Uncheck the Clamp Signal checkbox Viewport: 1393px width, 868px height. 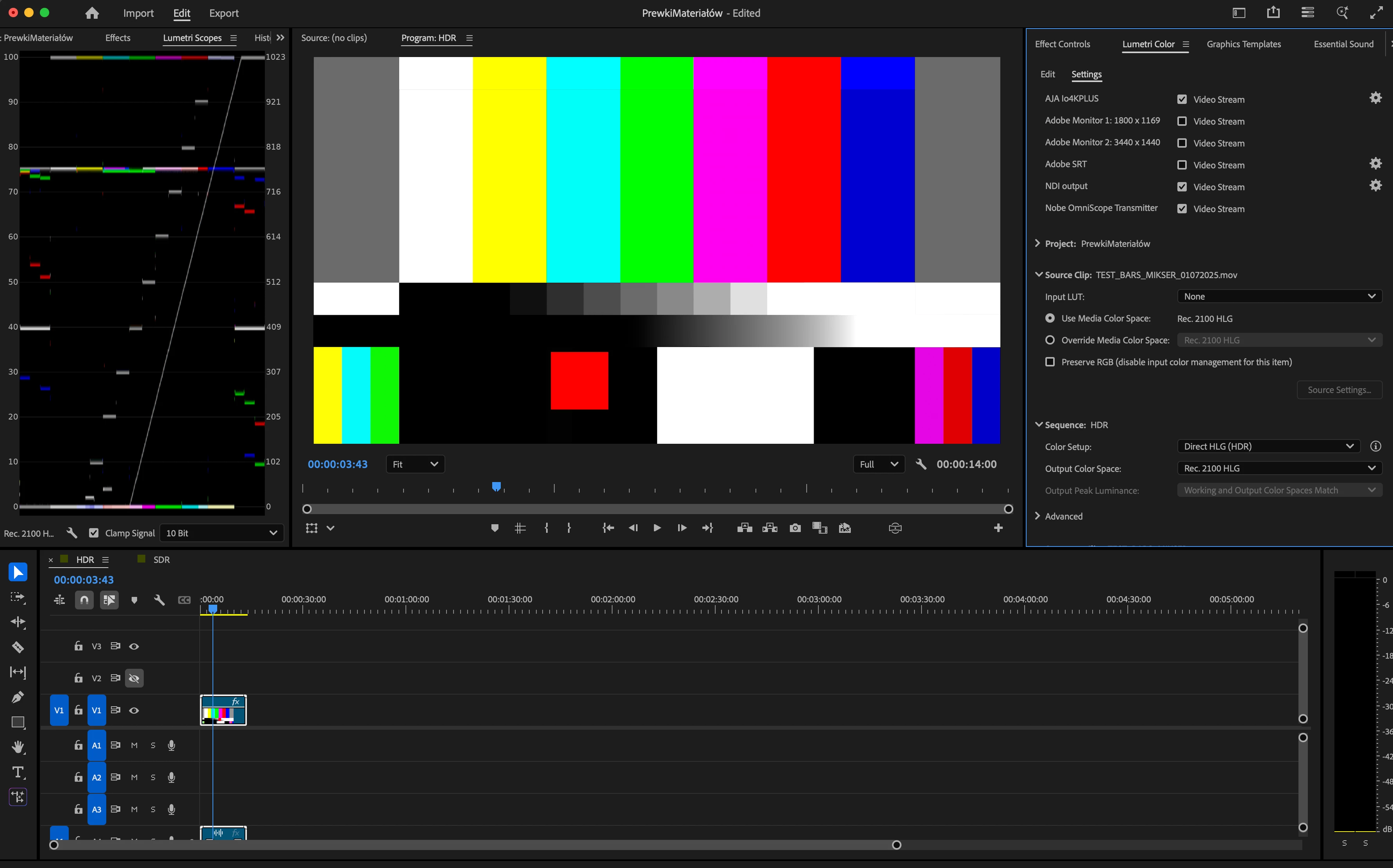[93, 533]
